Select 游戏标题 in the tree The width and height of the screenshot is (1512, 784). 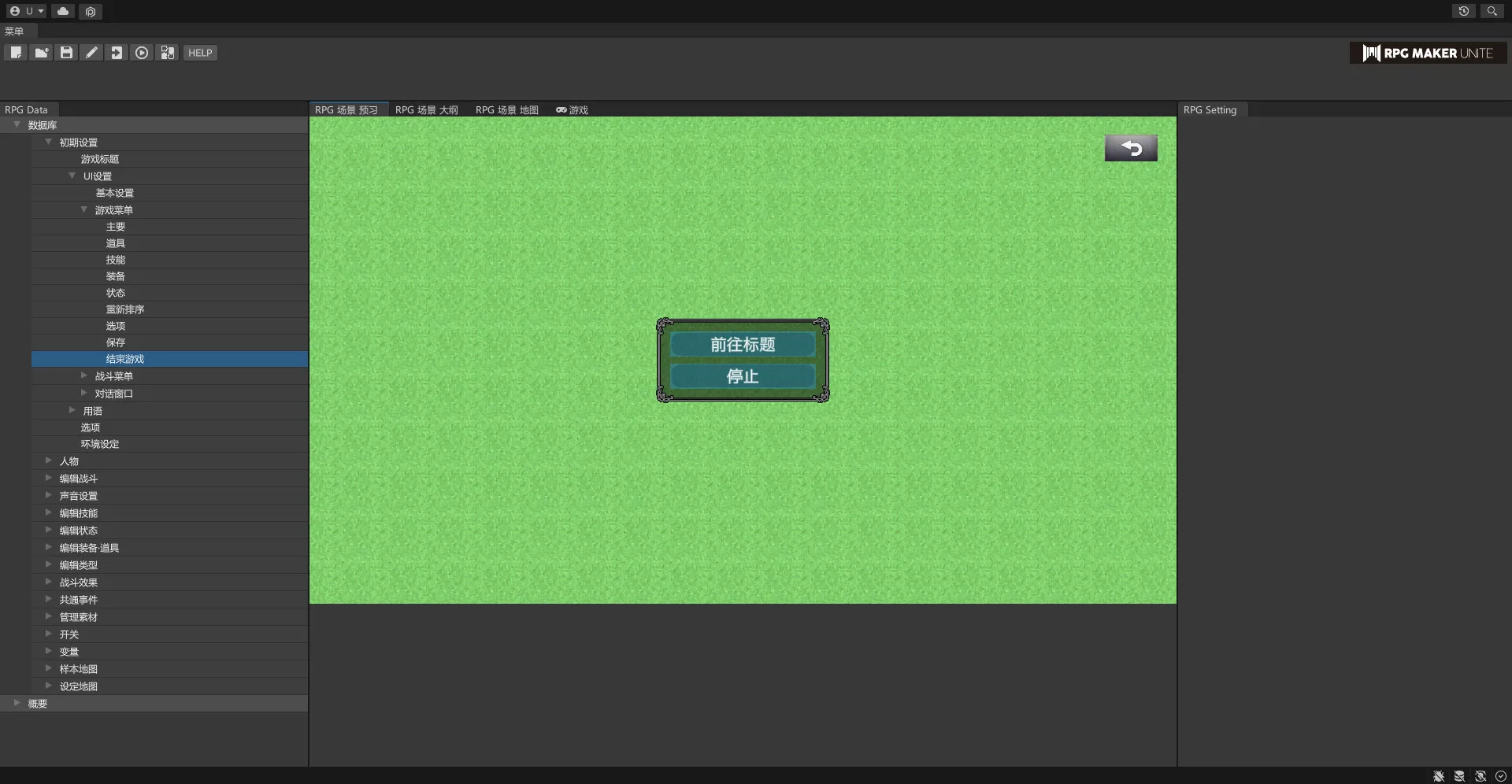click(x=100, y=159)
